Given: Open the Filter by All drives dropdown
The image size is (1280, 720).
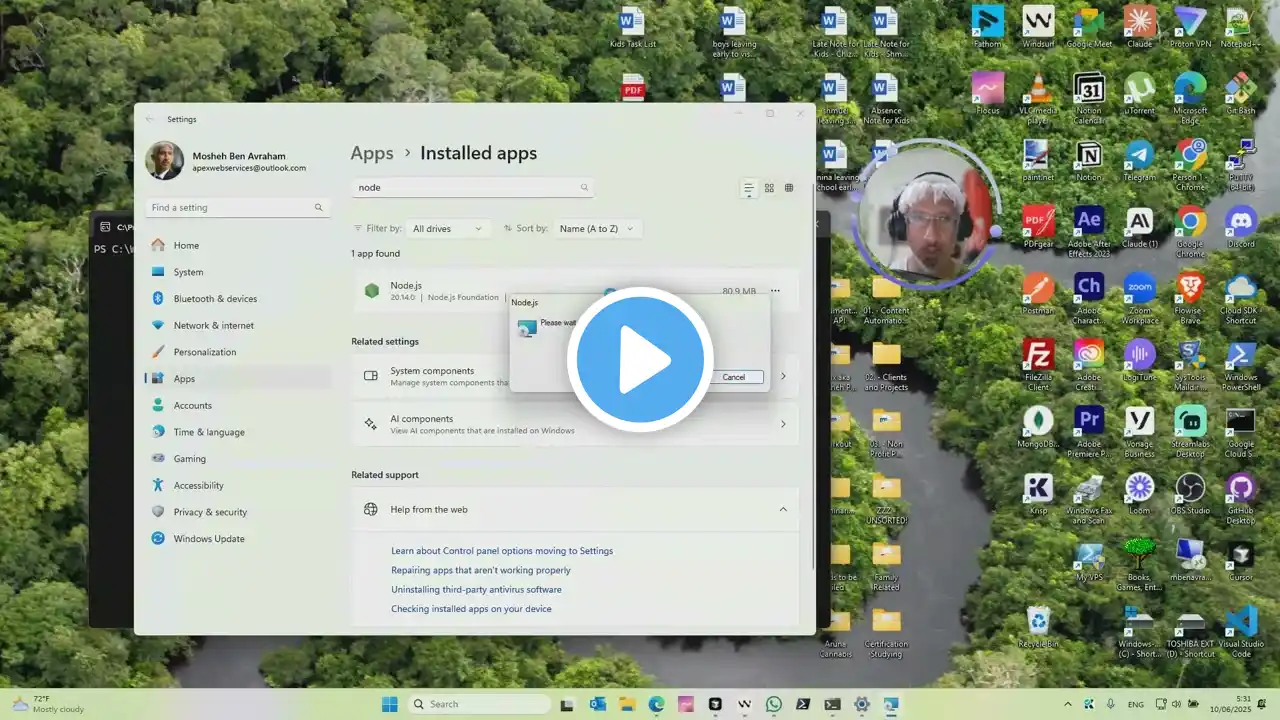Looking at the screenshot, I should [x=447, y=228].
